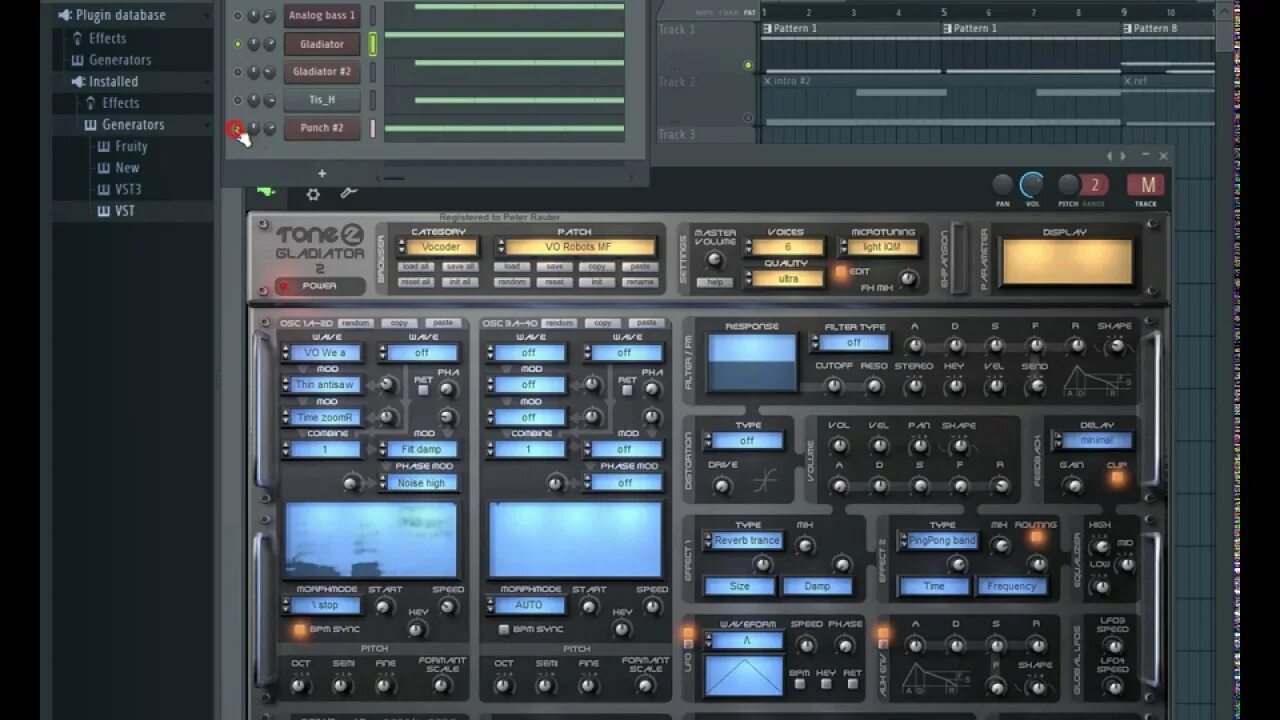Enable the LFO BPM checkbox
The image size is (1280, 720).
[799, 685]
